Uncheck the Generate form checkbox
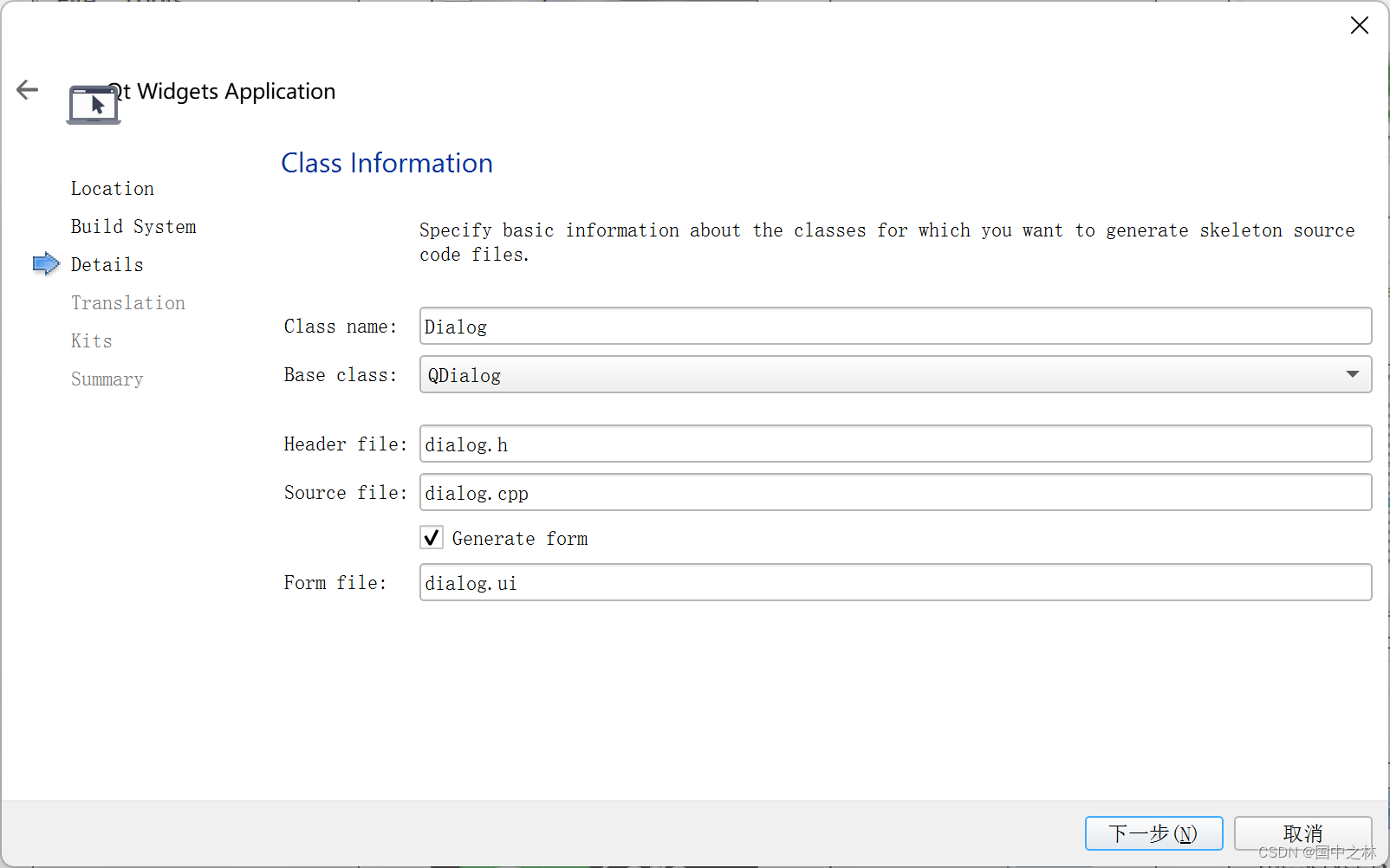This screenshot has height=868, width=1390. [432, 538]
